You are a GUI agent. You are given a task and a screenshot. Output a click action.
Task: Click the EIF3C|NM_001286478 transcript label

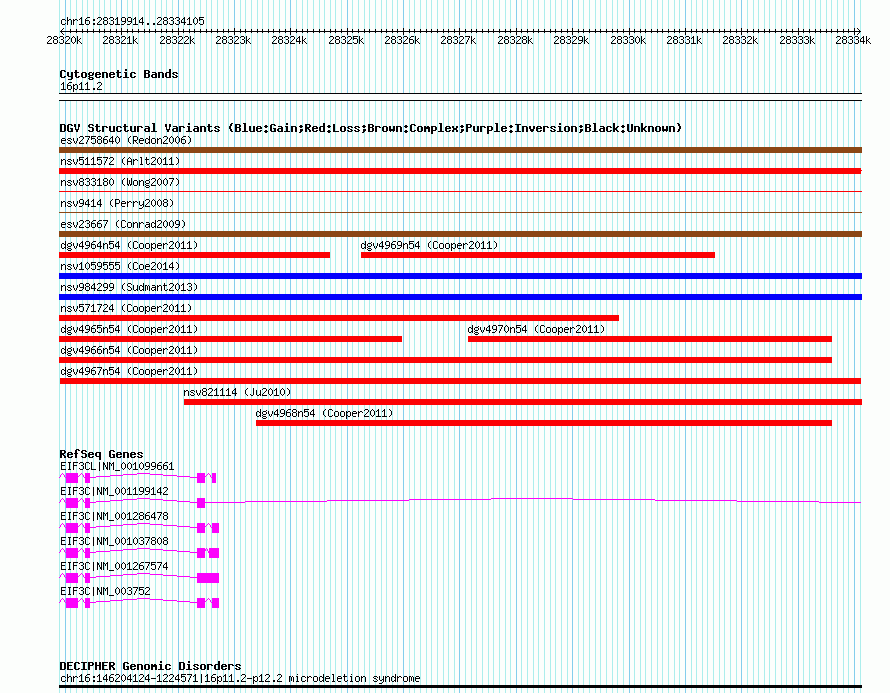[x=114, y=516]
